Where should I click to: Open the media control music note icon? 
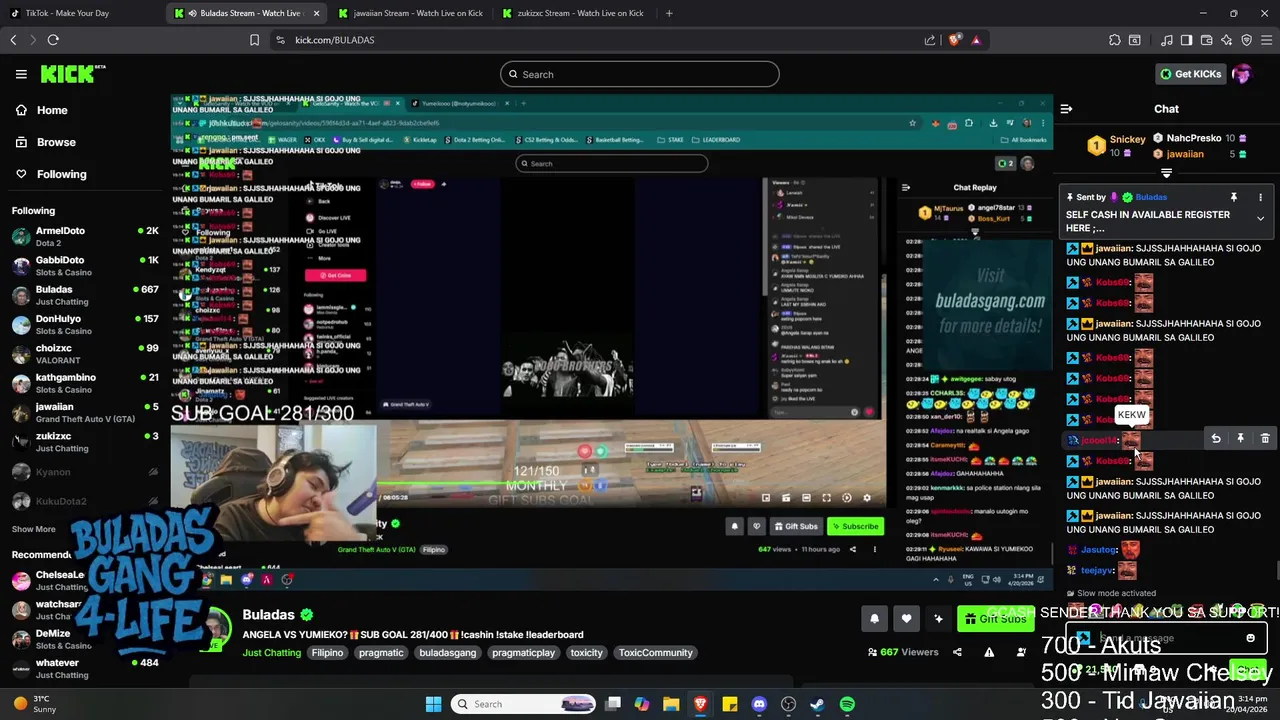click(1167, 40)
